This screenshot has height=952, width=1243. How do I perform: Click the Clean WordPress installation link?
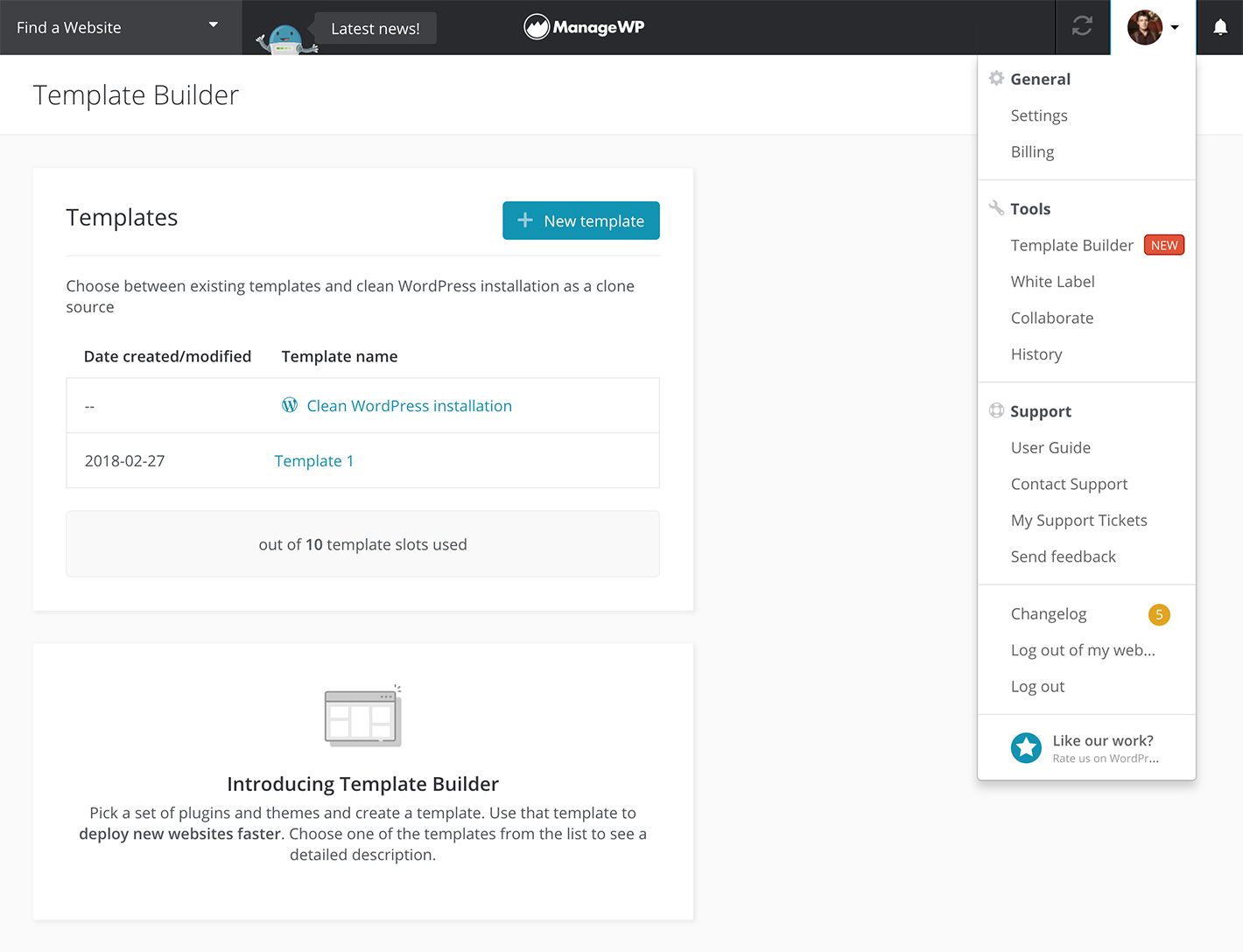click(x=409, y=406)
